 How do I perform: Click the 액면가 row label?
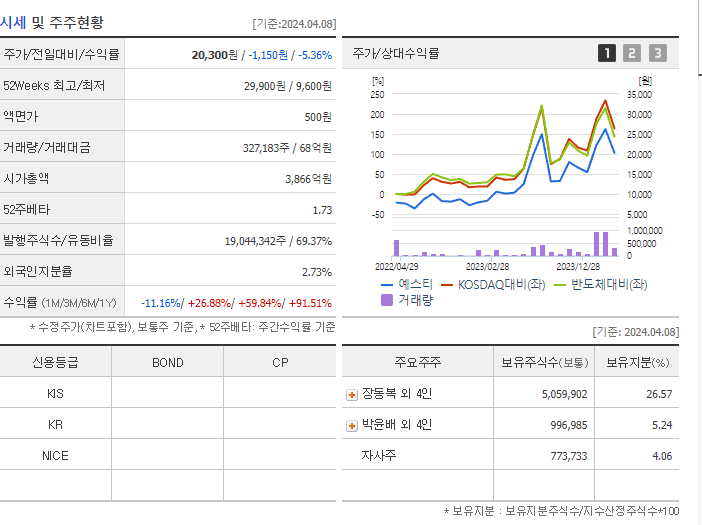point(21,116)
